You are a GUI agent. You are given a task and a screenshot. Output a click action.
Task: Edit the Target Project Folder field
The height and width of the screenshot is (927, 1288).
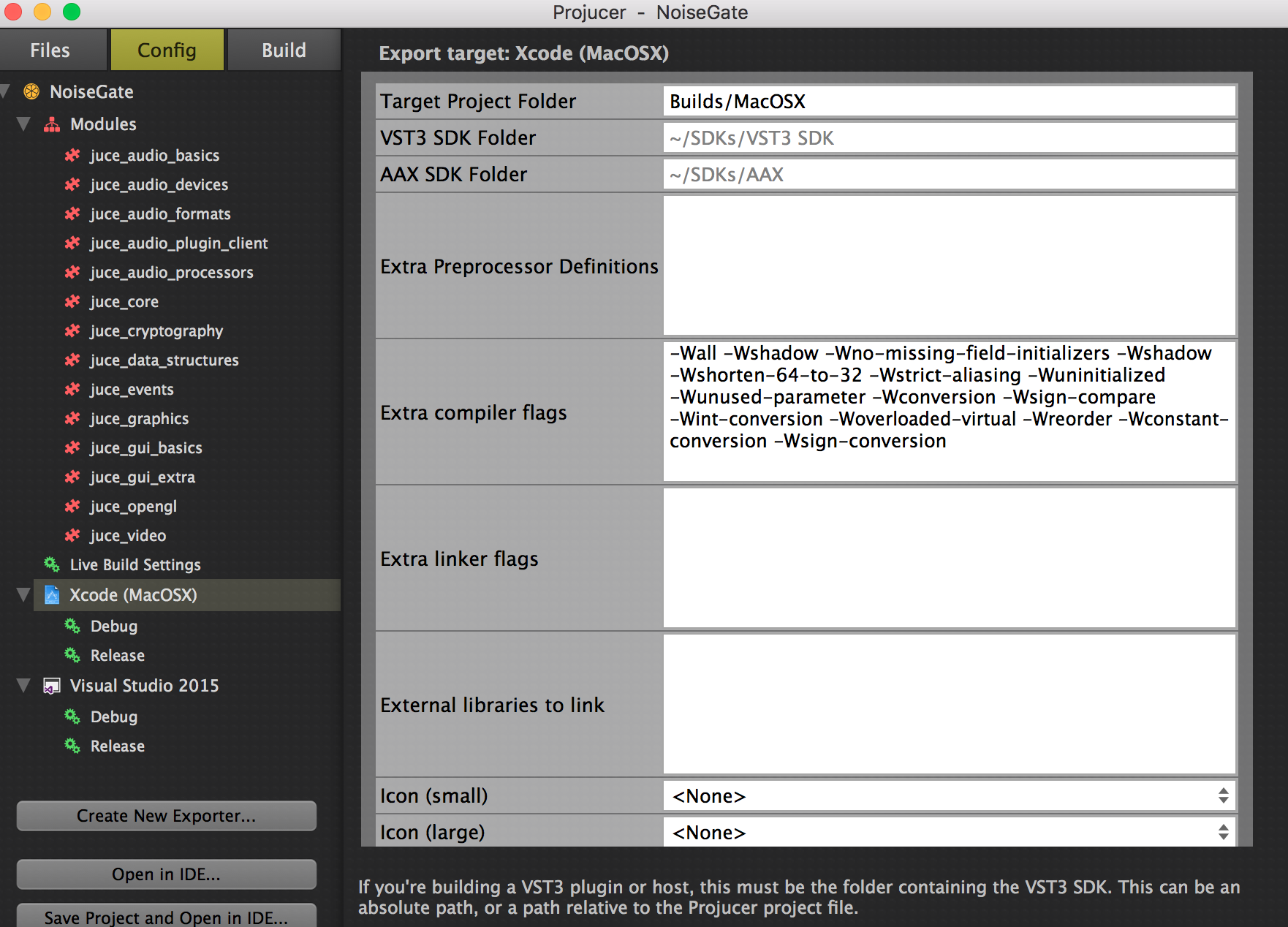pyautogui.click(x=950, y=101)
